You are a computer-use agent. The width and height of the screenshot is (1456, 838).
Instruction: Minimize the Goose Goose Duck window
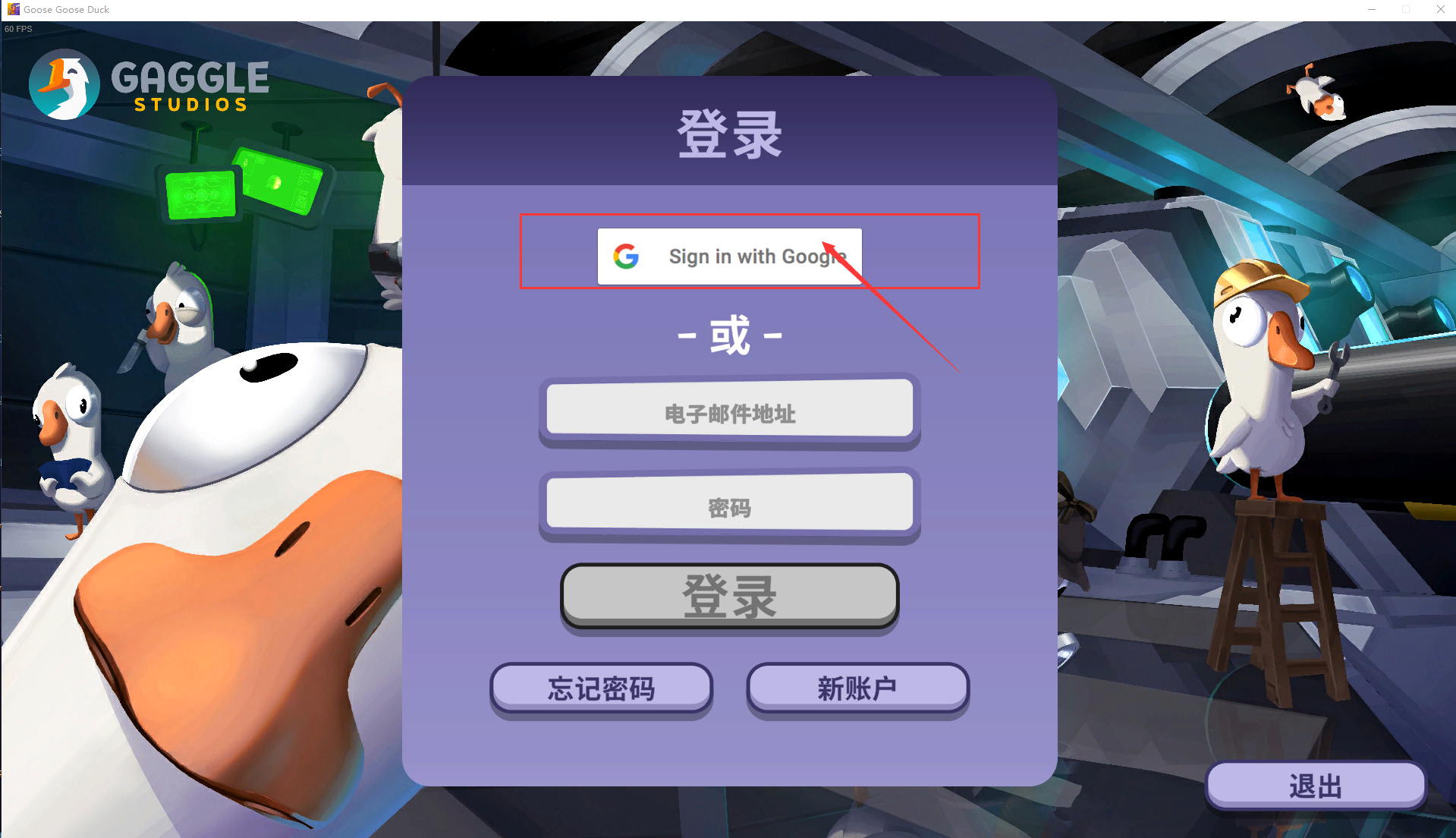click(x=1371, y=9)
